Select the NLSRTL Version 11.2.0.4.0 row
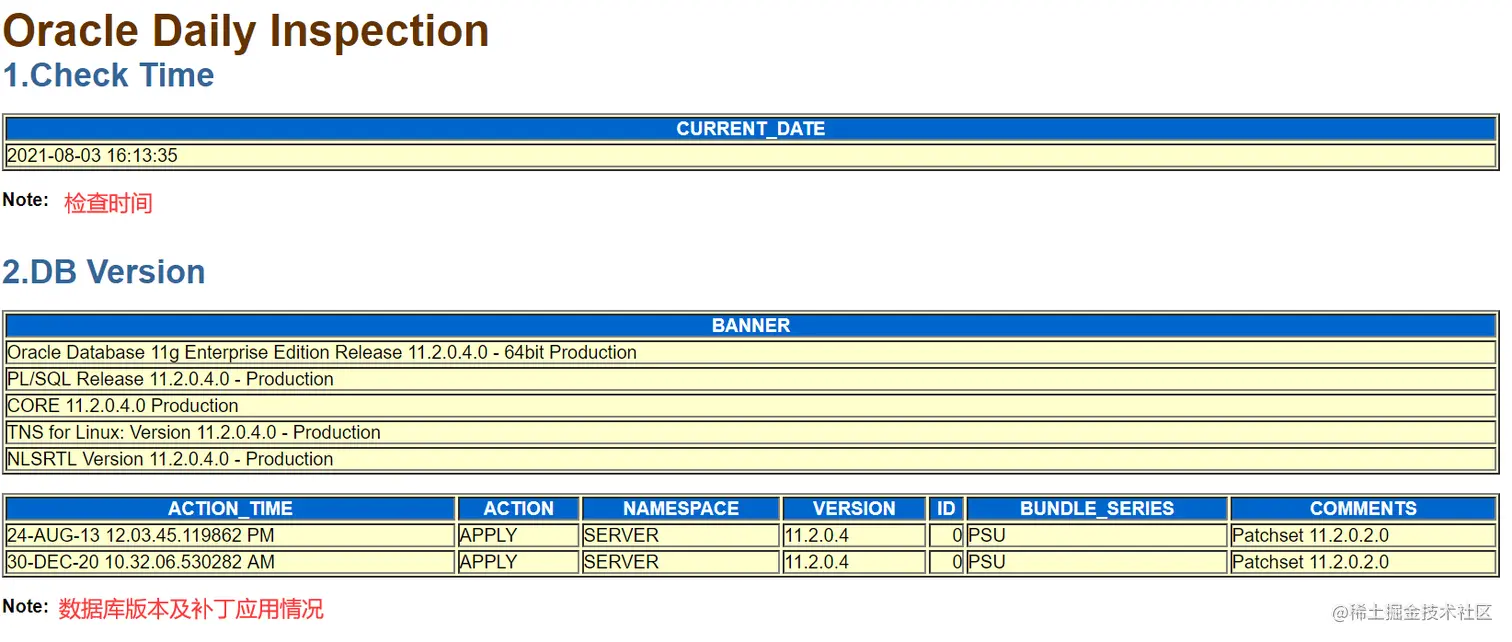This screenshot has height=642, width=1512. click(750, 459)
